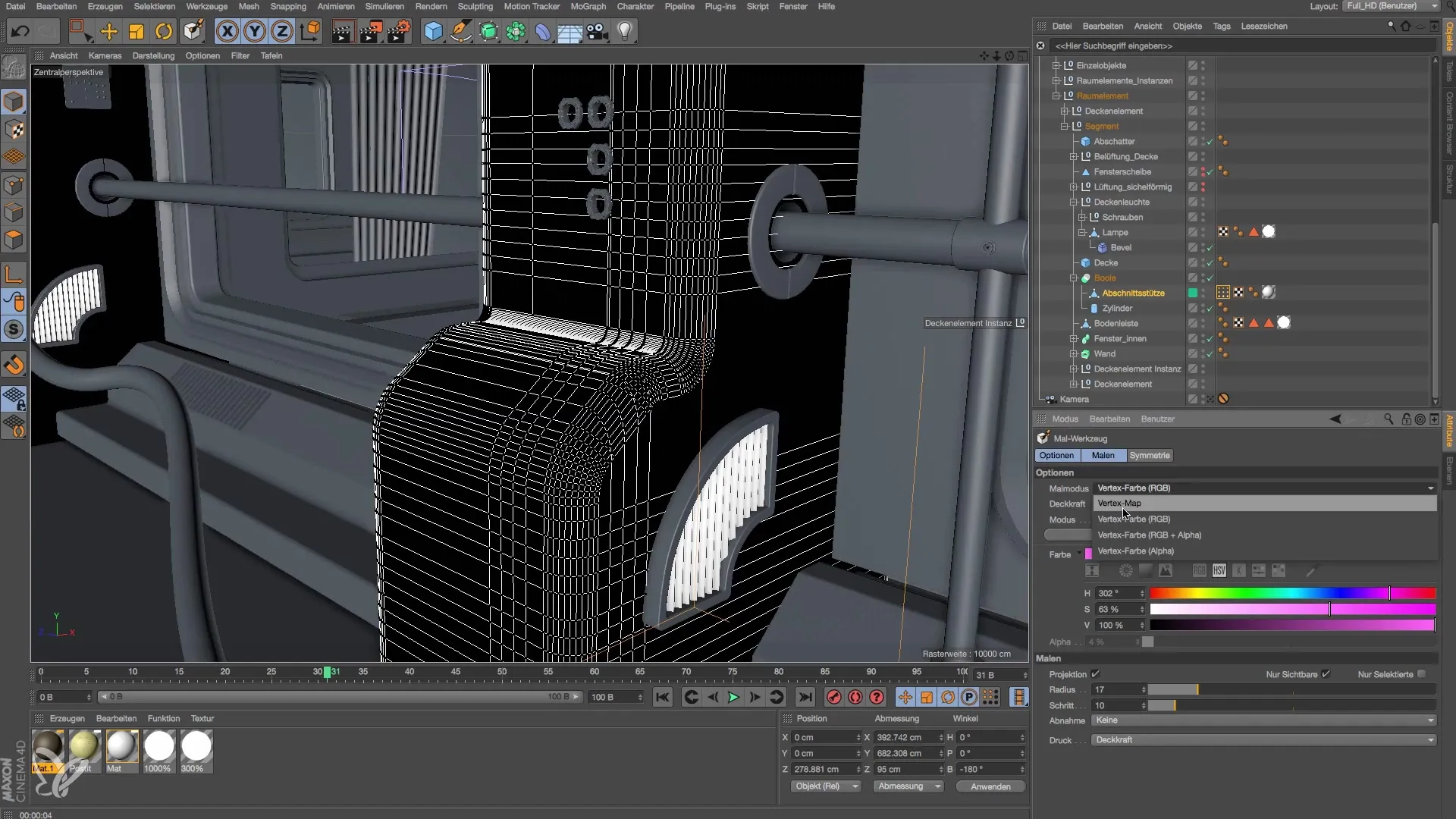Jump to start of animation
This screenshot has width=1456, height=819.
click(663, 697)
